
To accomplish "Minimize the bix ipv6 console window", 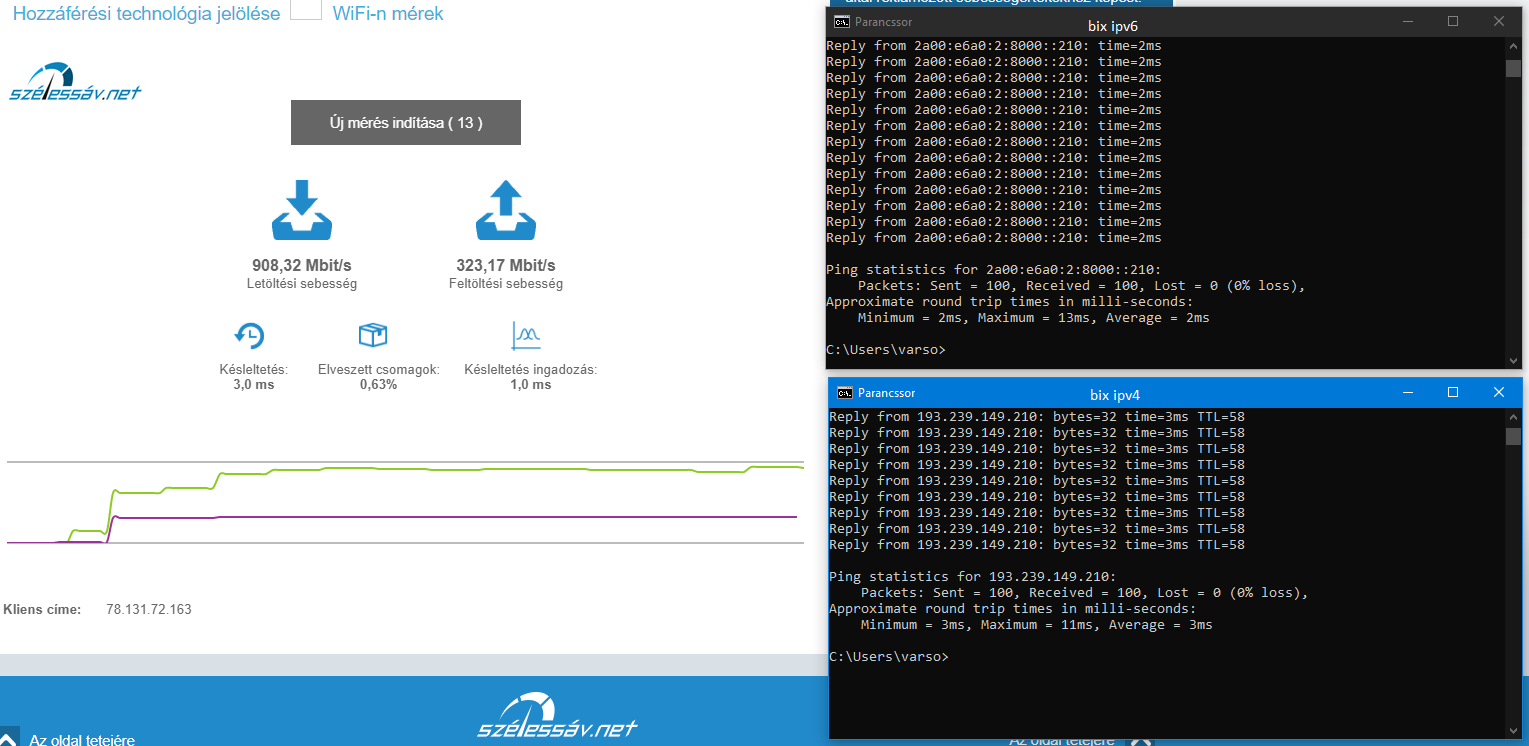I will pos(1407,22).
